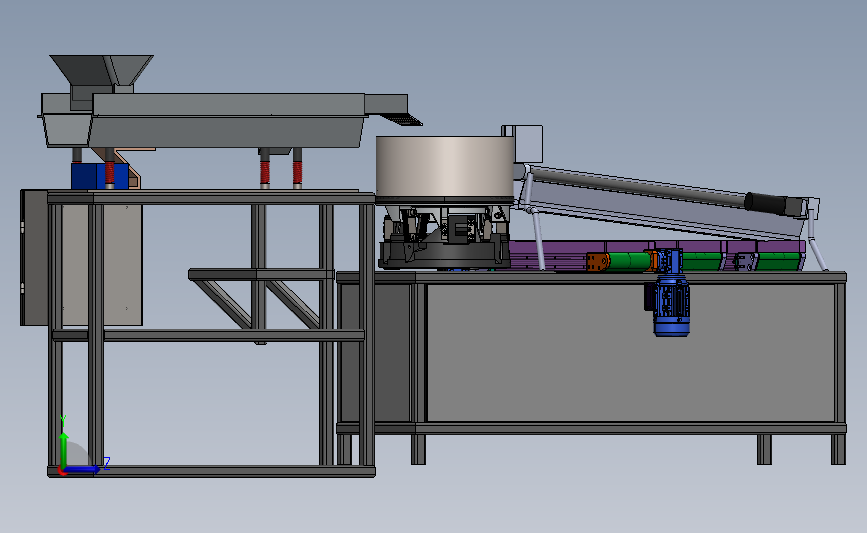Select the dark funnel hopper on top
The image size is (867, 533).
click(101, 70)
